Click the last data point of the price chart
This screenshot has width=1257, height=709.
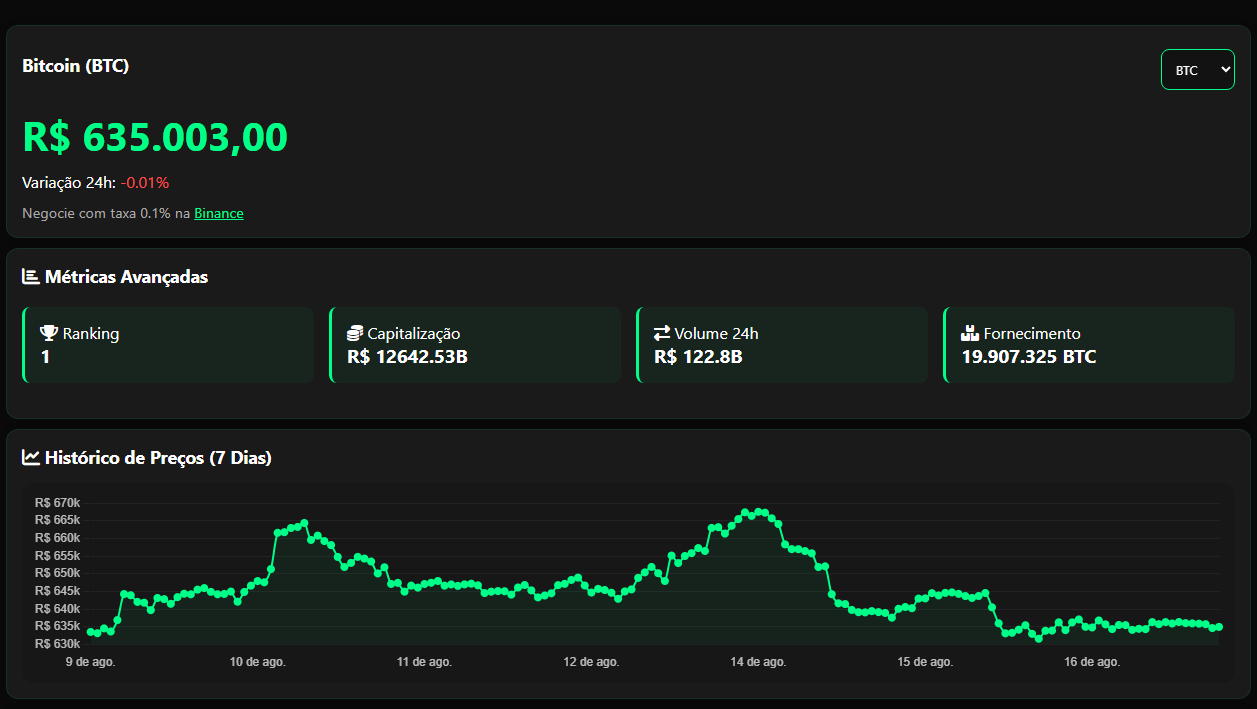[x=1219, y=627]
